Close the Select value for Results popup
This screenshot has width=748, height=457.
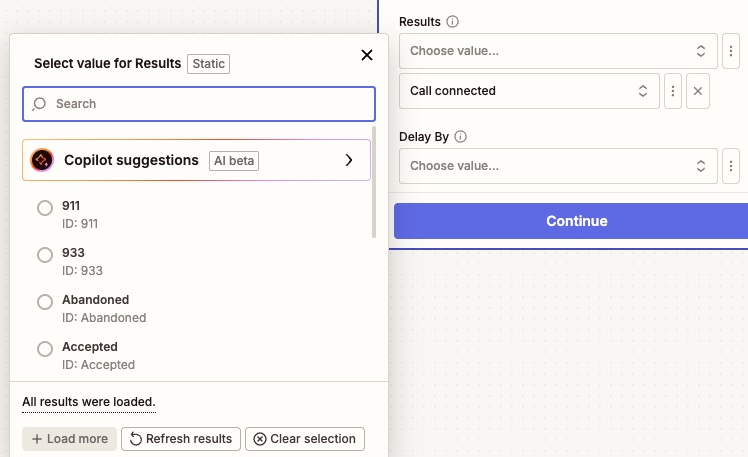(367, 55)
